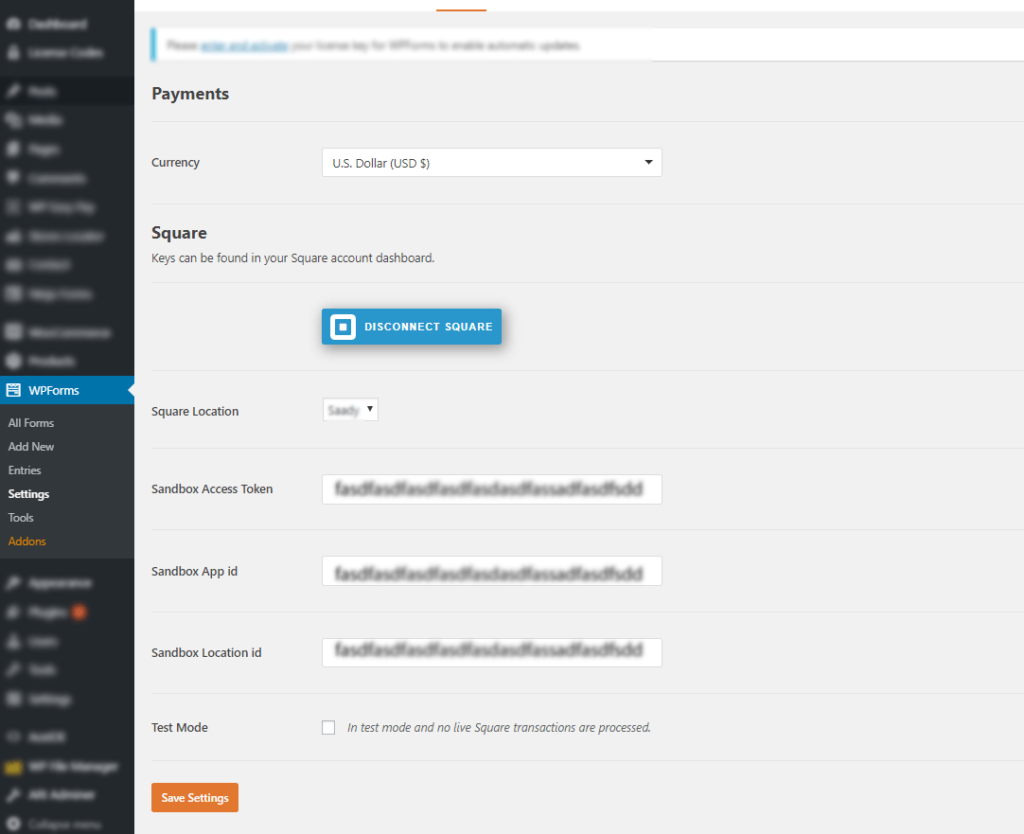Click Disconnect Square
The height and width of the screenshot is (834, 1024).
[427, 326]
